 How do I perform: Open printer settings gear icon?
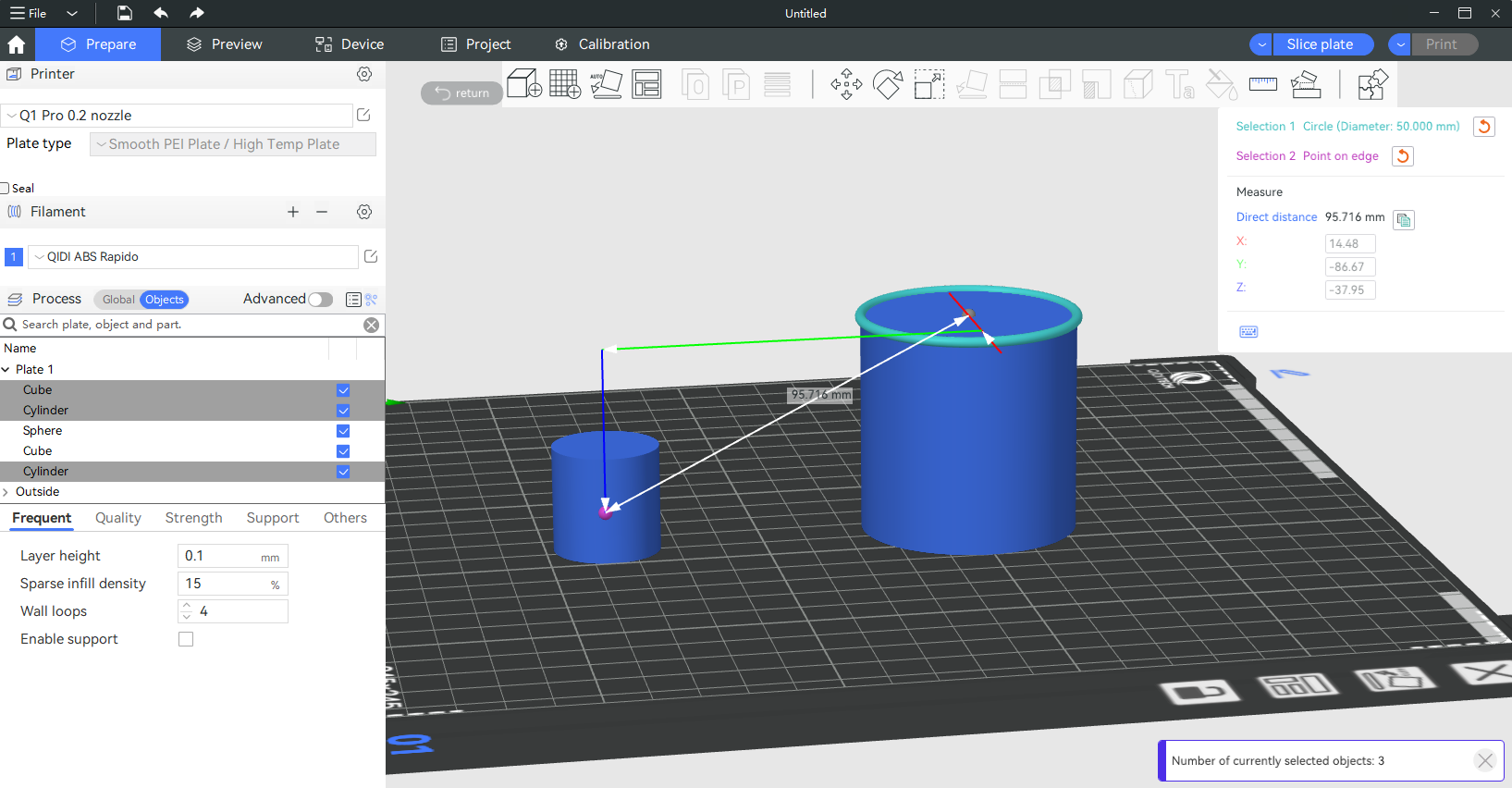364,74
